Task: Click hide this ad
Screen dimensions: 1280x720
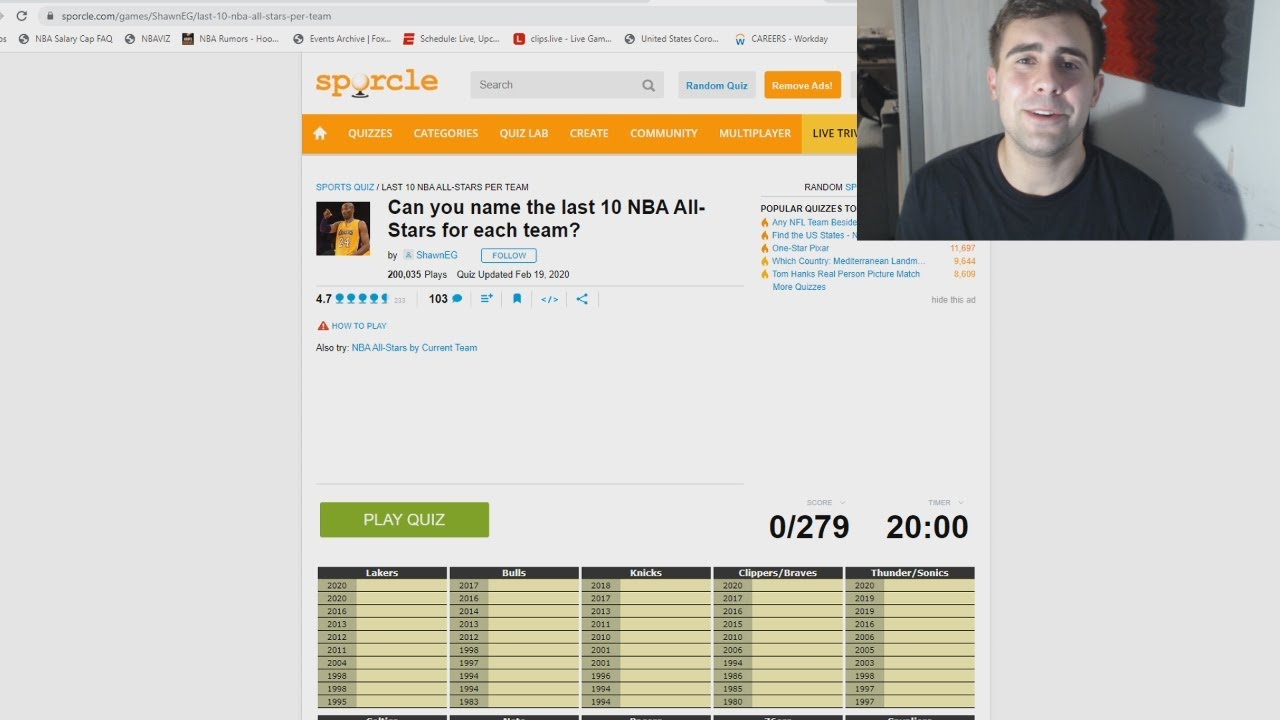Action: click(953, 300)
